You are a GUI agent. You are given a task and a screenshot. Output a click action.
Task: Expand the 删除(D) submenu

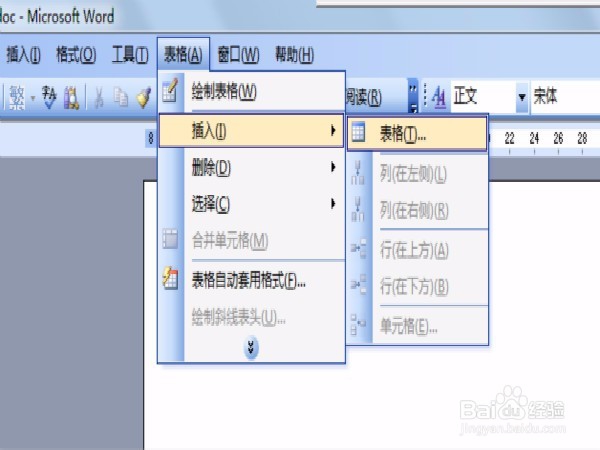pyautogui.click(x=251, y=168)
